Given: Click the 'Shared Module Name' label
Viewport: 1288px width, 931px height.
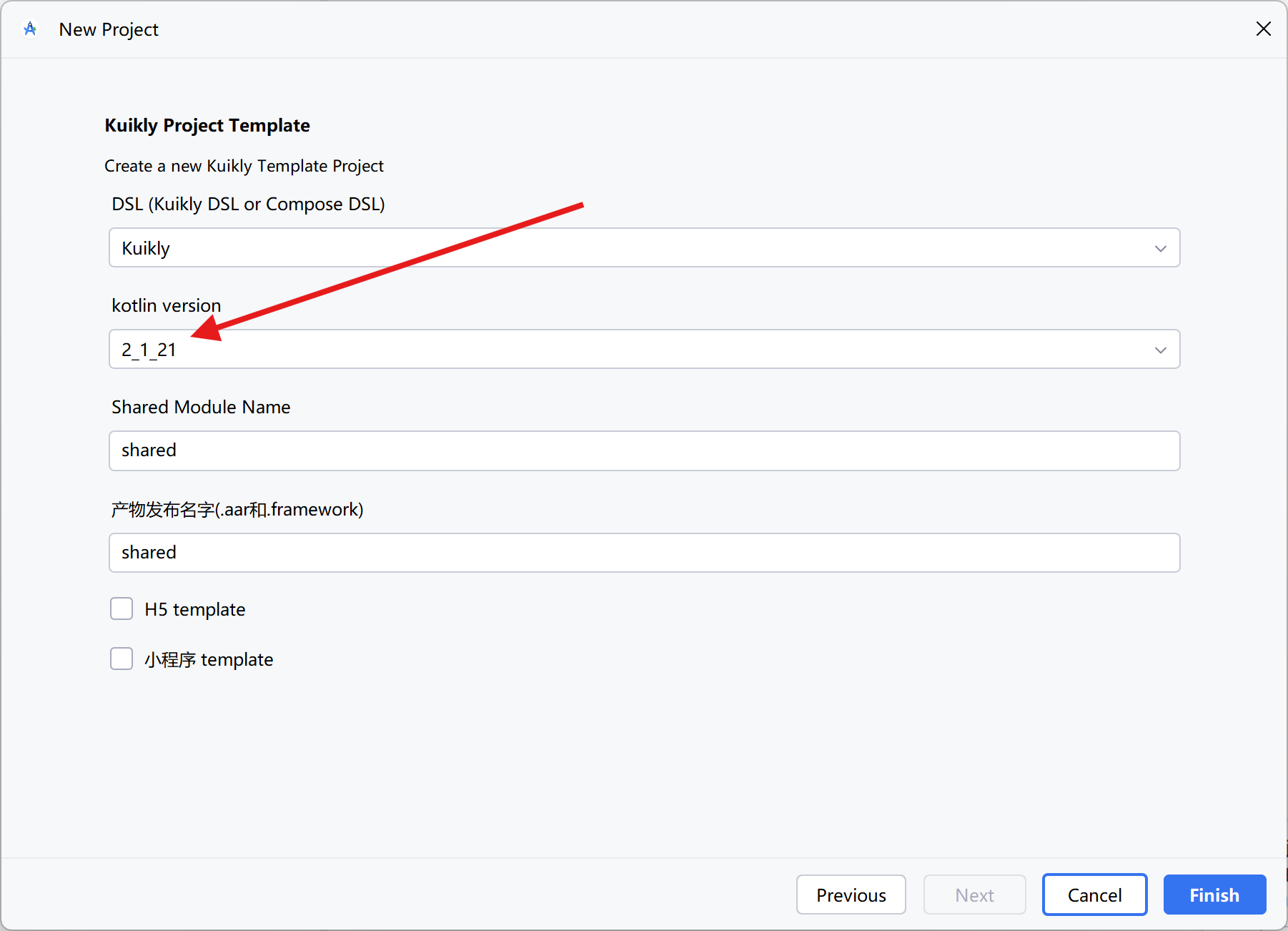Looking at the screenshot, I should tap(201, 407).
